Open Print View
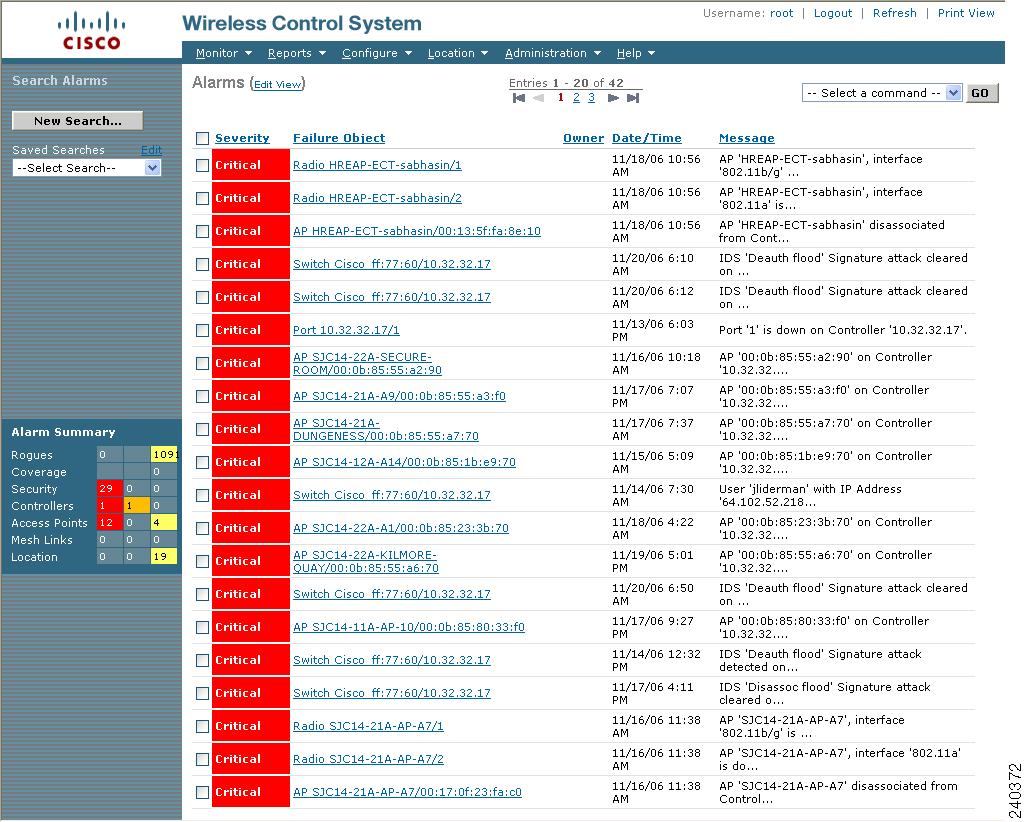The image size is (1025, 822). tap(966, 13)
